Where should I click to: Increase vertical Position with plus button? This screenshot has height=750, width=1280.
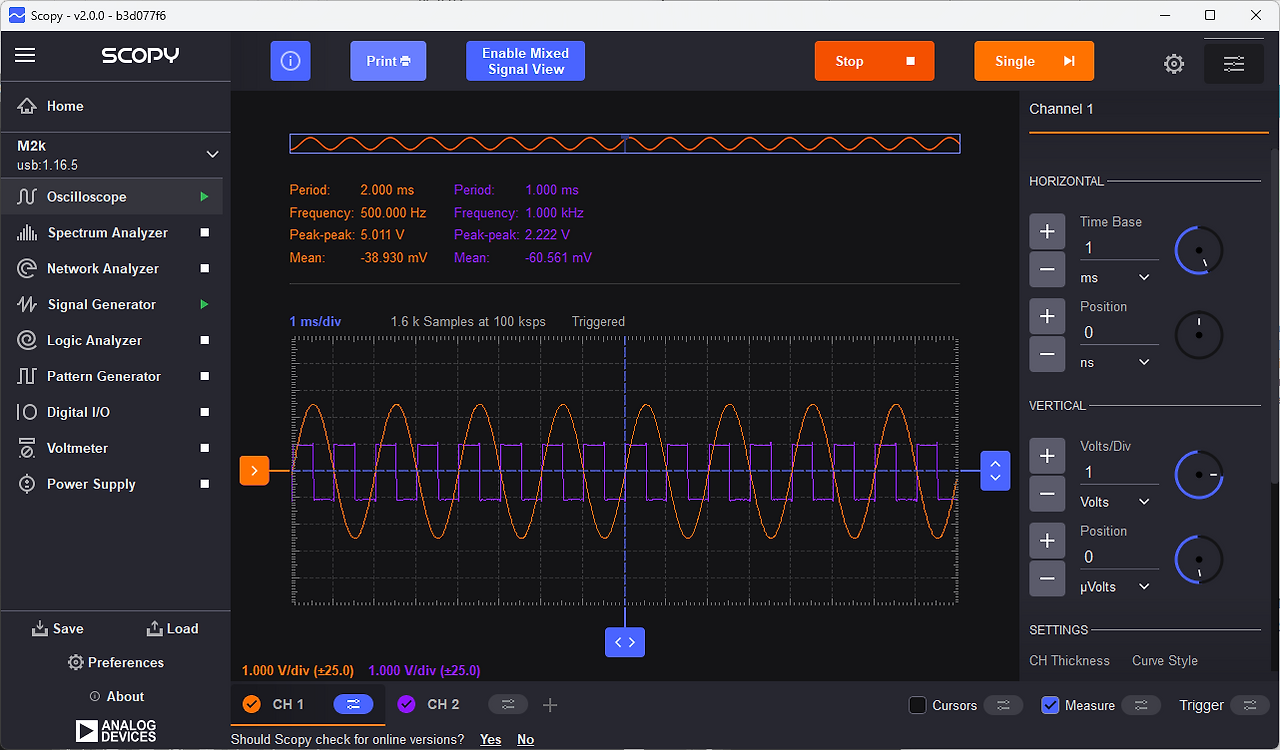pos(1047,541)
